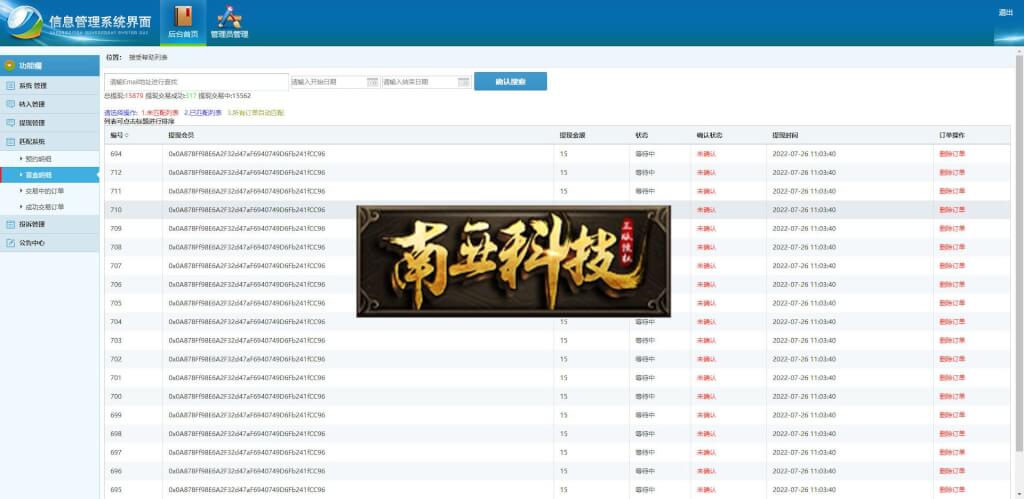Click 3.所有订单自动匹配 link

click(256, 112)
